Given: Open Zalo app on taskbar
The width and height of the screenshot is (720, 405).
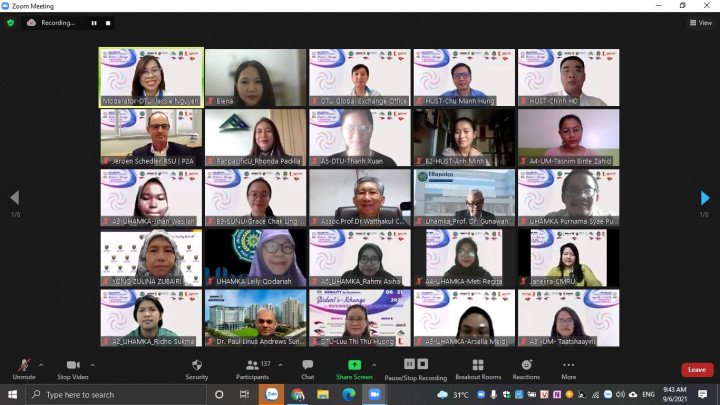Looking at the screenshot, I should click(x=272, y=394).
